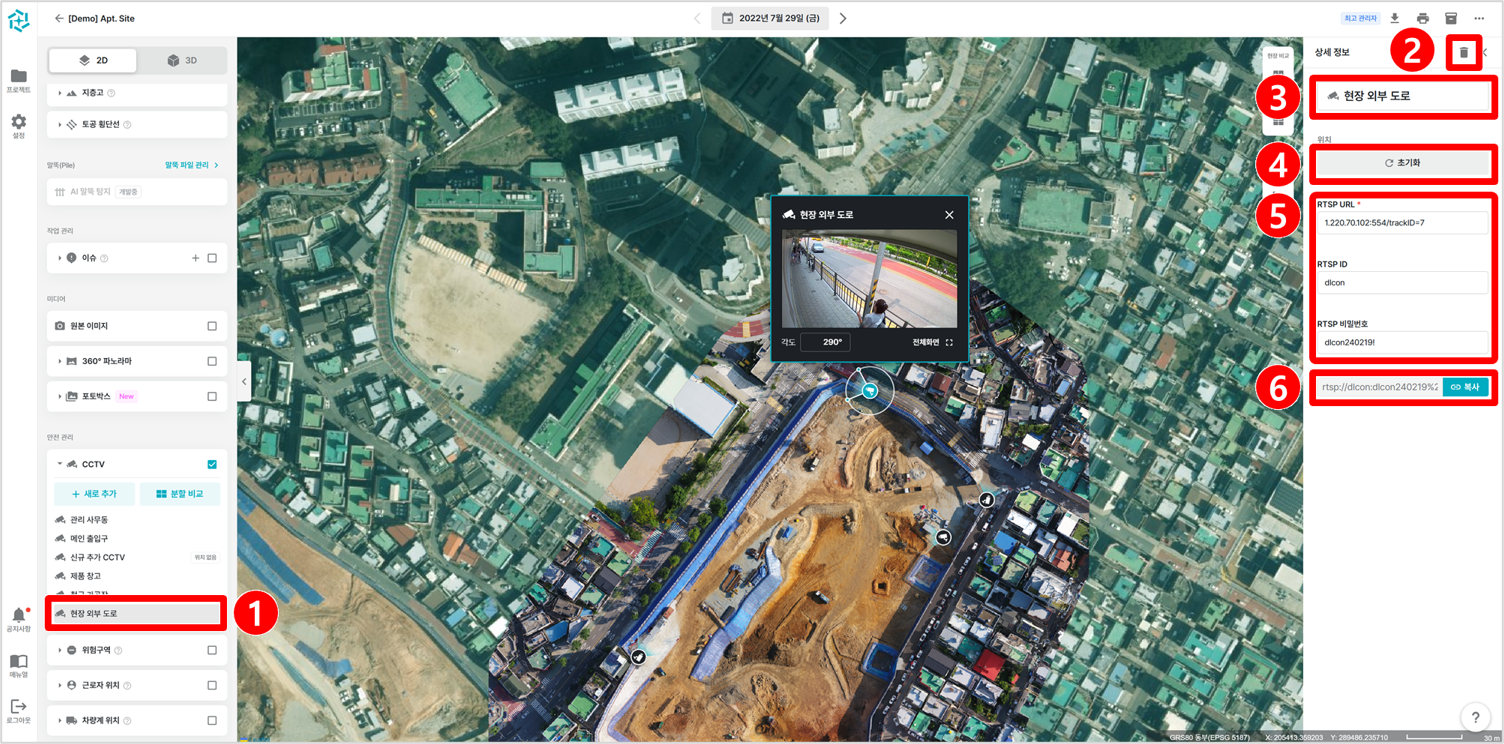Open 설정 gear in left sidebar

click(x=18, y=122)
